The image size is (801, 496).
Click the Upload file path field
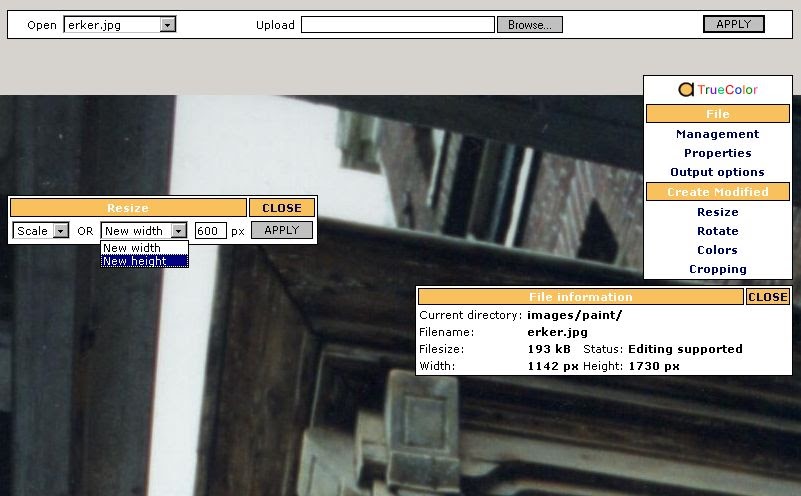pyautogui.click(x=397, y=25)
